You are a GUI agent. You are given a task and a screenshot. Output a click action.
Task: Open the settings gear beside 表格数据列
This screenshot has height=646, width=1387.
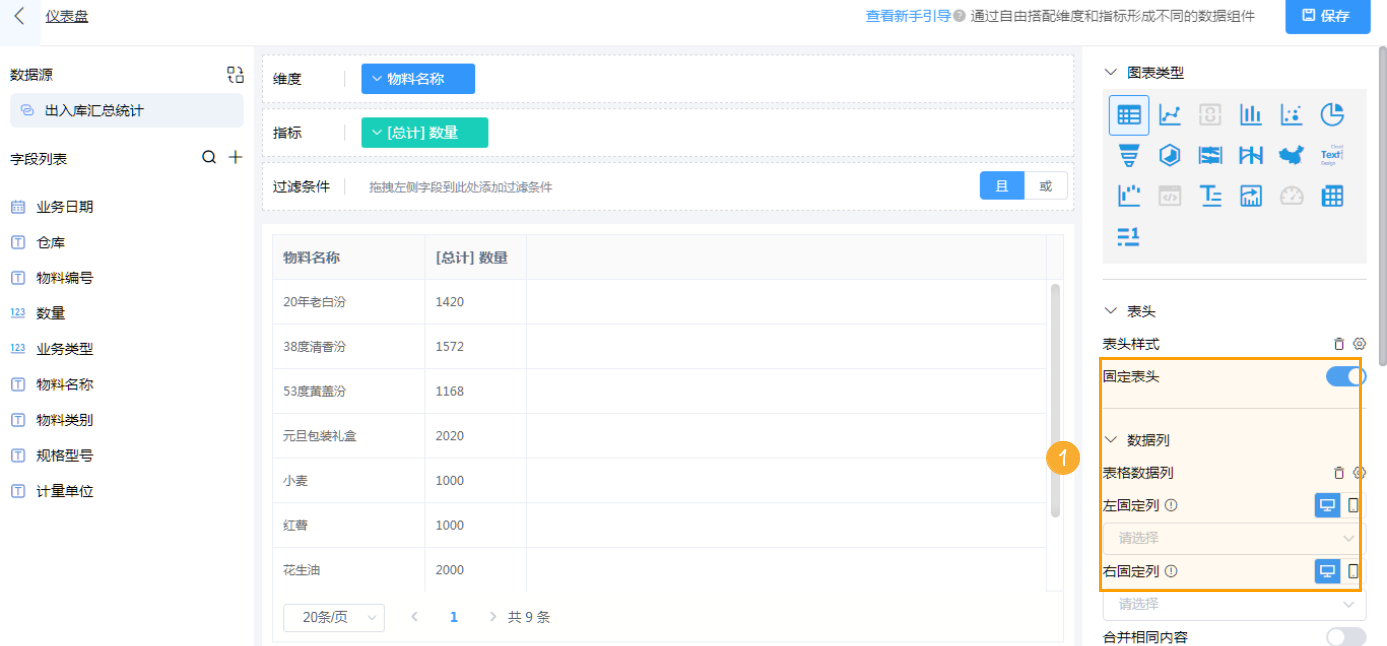(x=1358, y=471)
